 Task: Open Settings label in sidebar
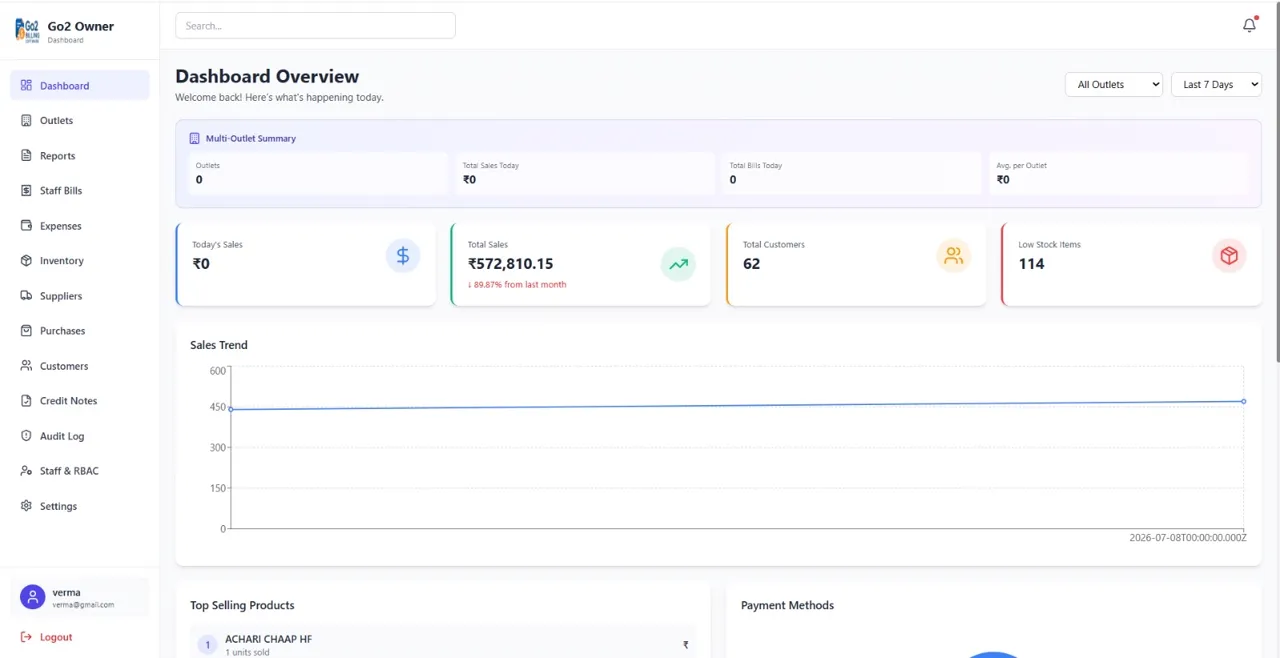[58, 506]
